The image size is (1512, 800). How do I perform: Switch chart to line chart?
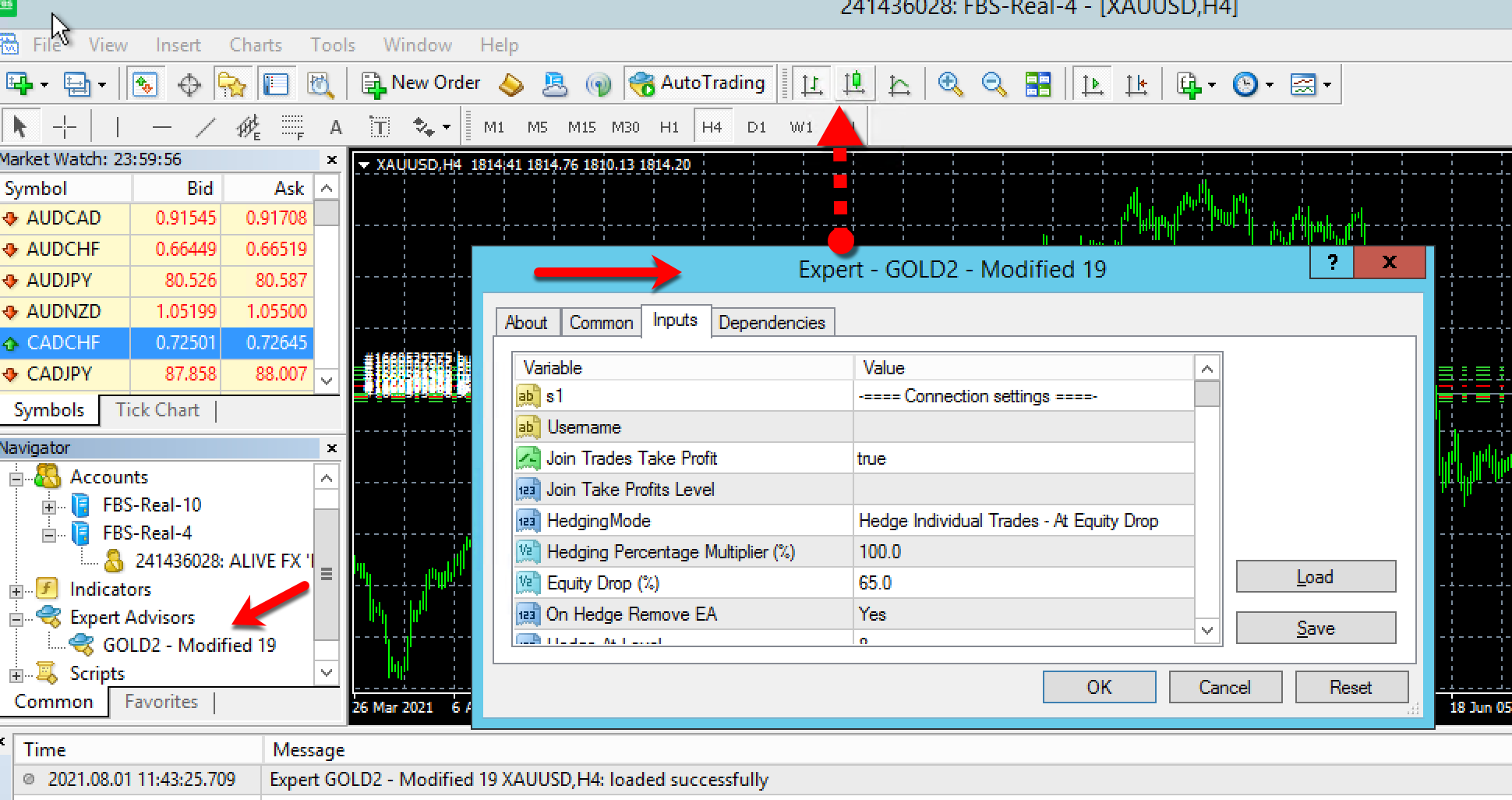pyautogui.click(x=899, y=83)
